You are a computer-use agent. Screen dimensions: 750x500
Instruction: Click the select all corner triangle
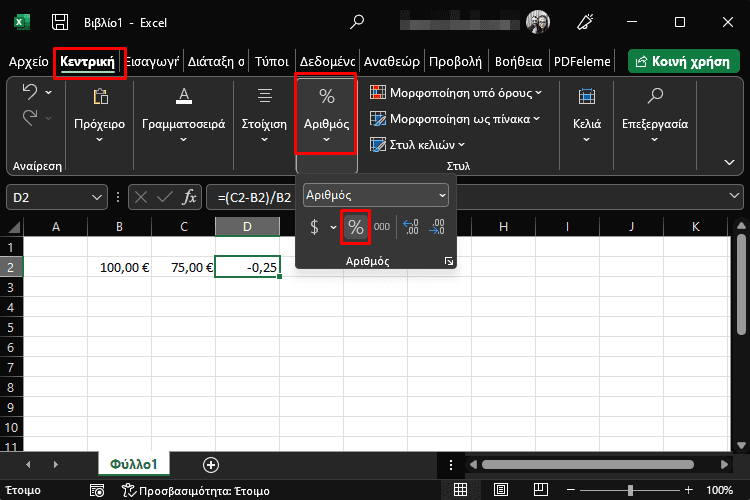pos(14,226)
